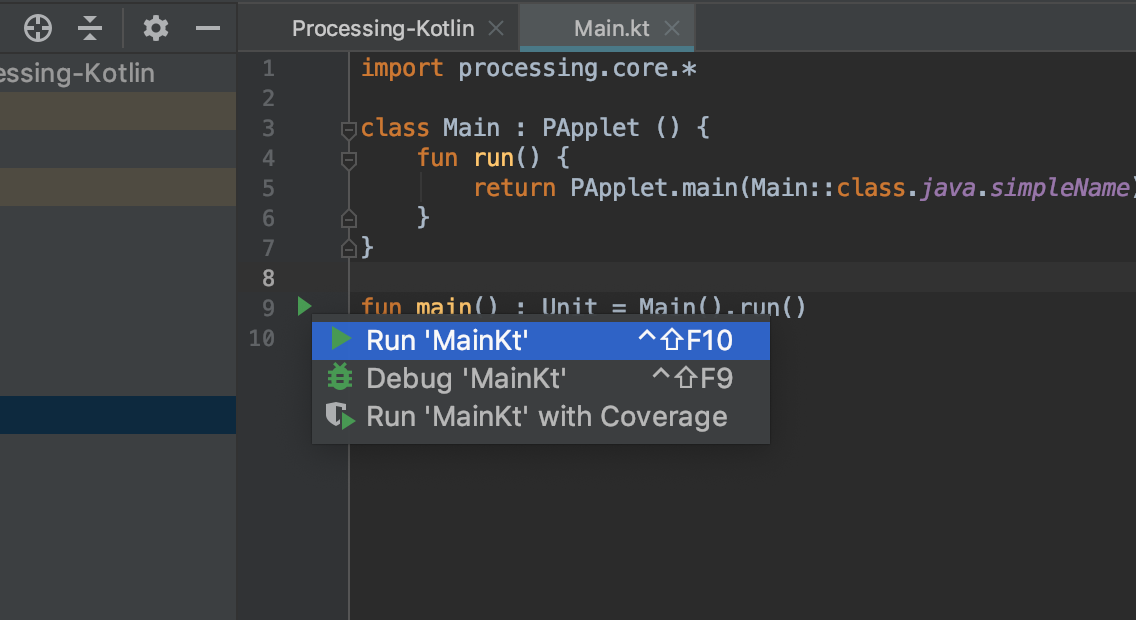The width and height of the screenshot is (1136, 620).
Task: Open project panel settings gear
Action: point(155,28)
